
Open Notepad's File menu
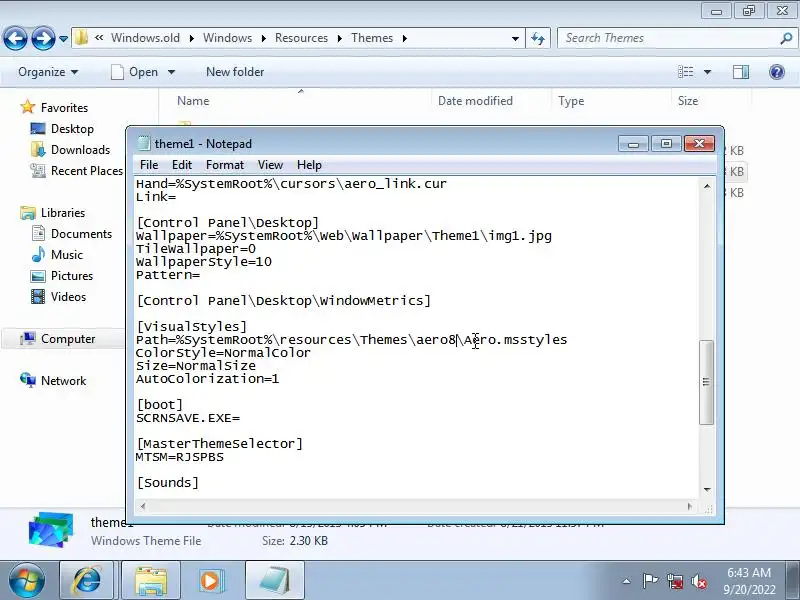pos(148,165)
